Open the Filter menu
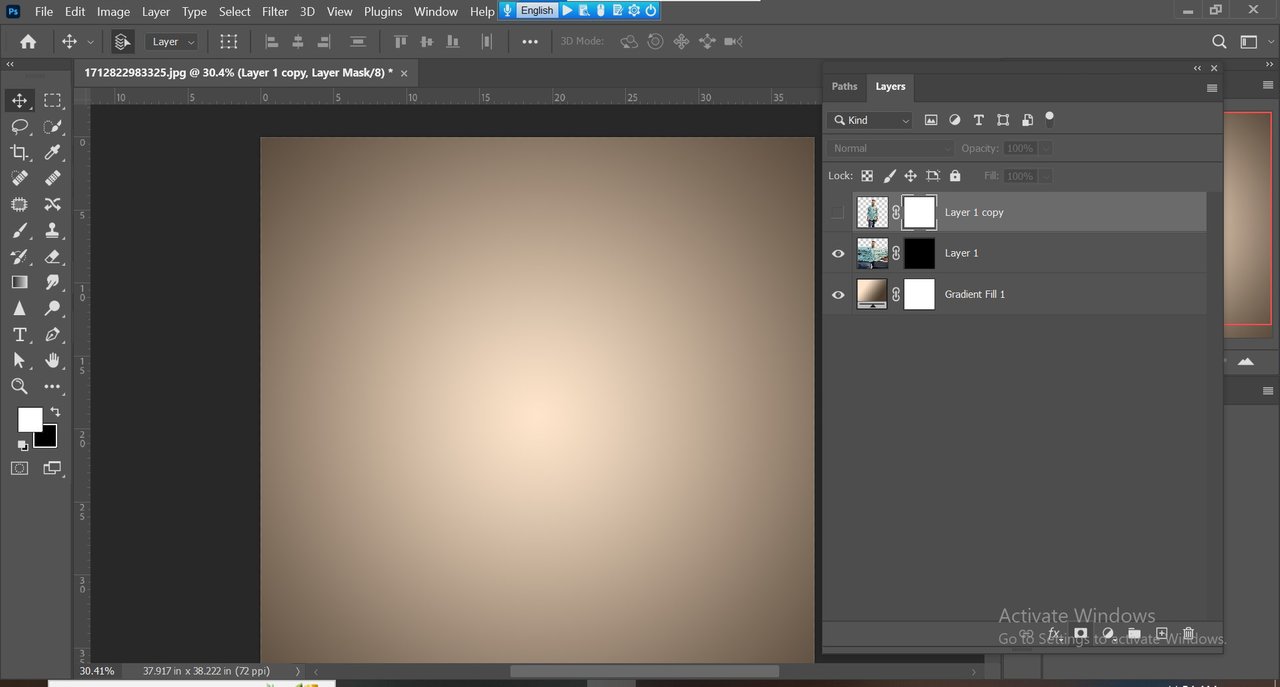 coord(275,12)
